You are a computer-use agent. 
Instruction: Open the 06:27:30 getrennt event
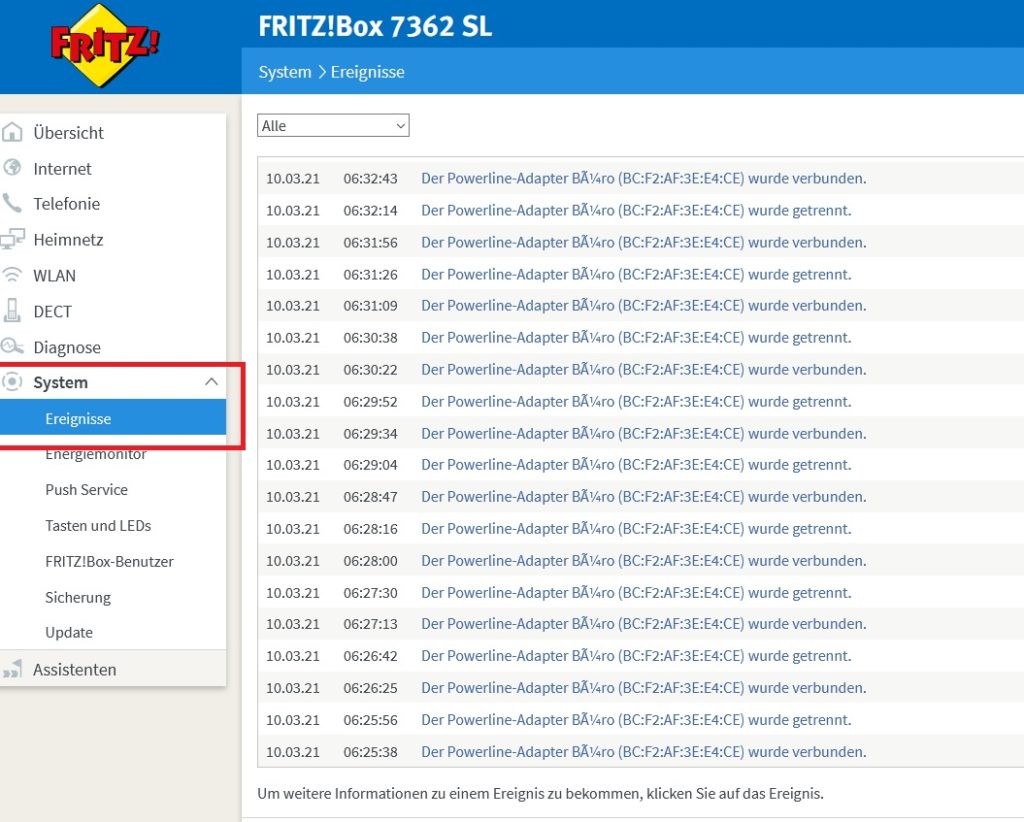636,593
